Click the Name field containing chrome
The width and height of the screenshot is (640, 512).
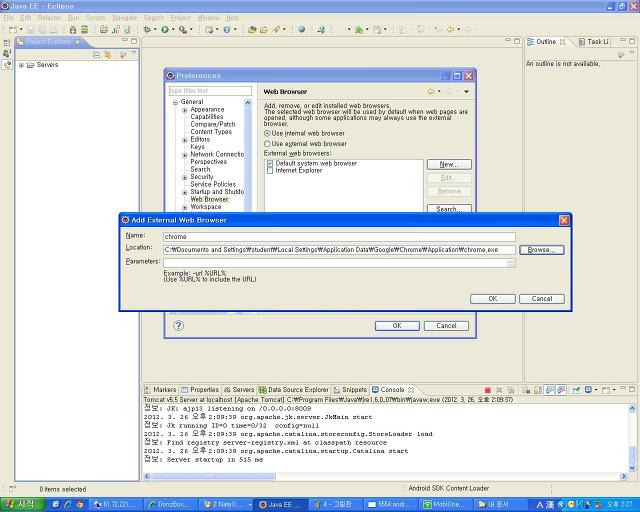pos(339,237)
